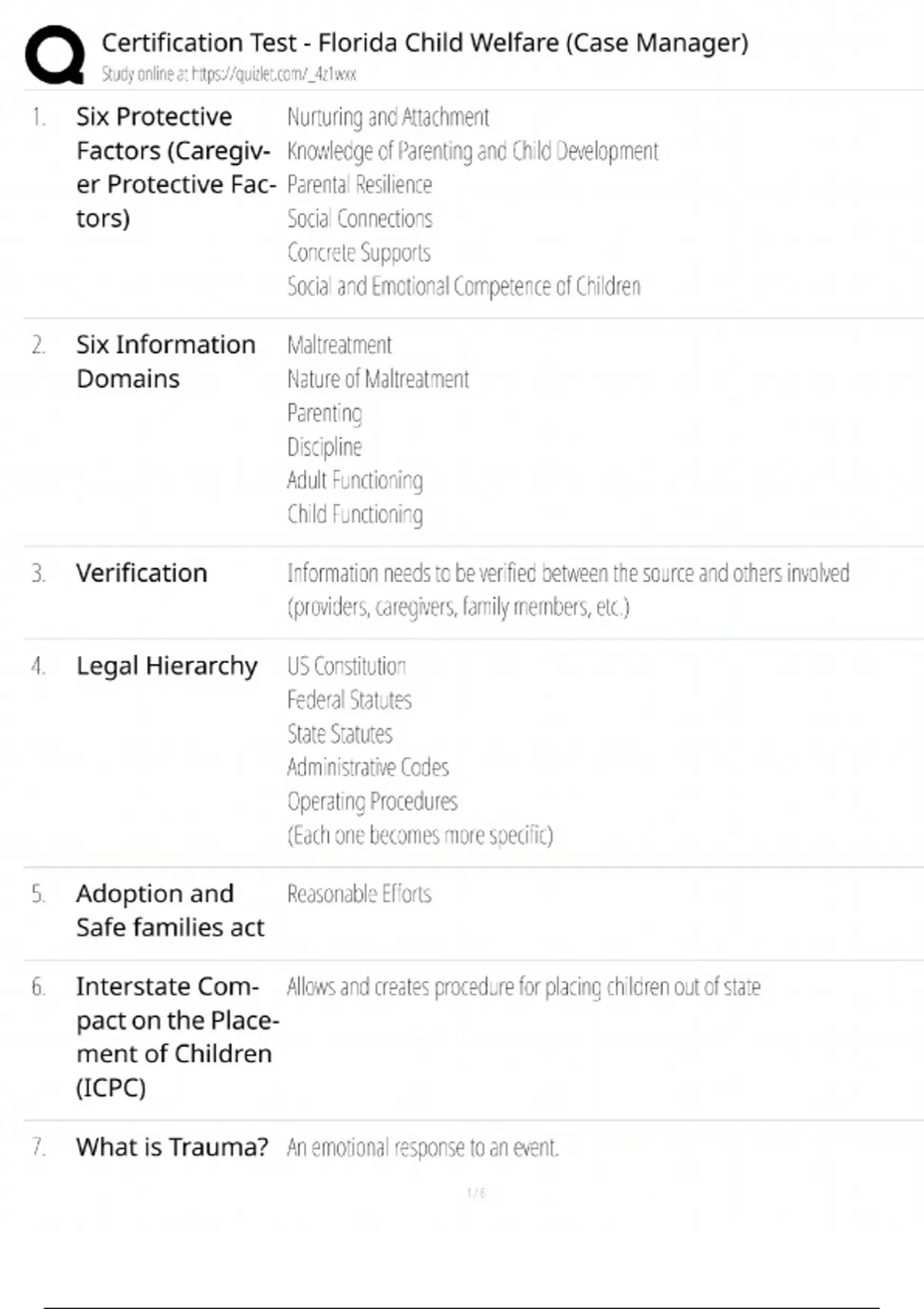This screenshot has height=1309, width=924.
Task: Select 'Adoption and Safe families act' term
Action: click(x=169, y=910)
